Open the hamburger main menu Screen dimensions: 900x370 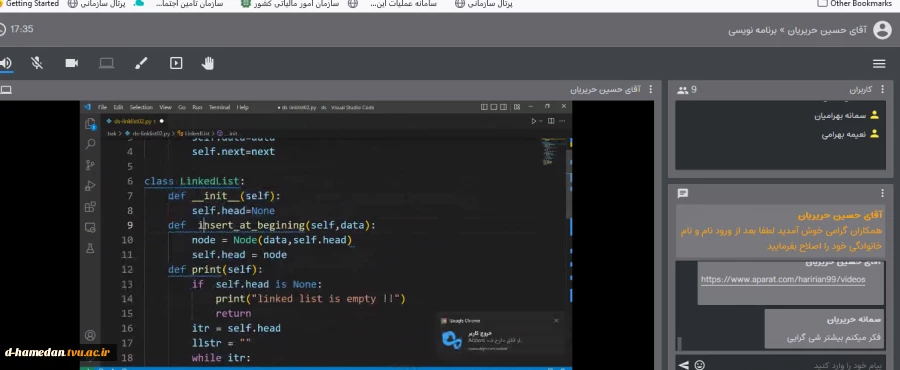[879, 64]
